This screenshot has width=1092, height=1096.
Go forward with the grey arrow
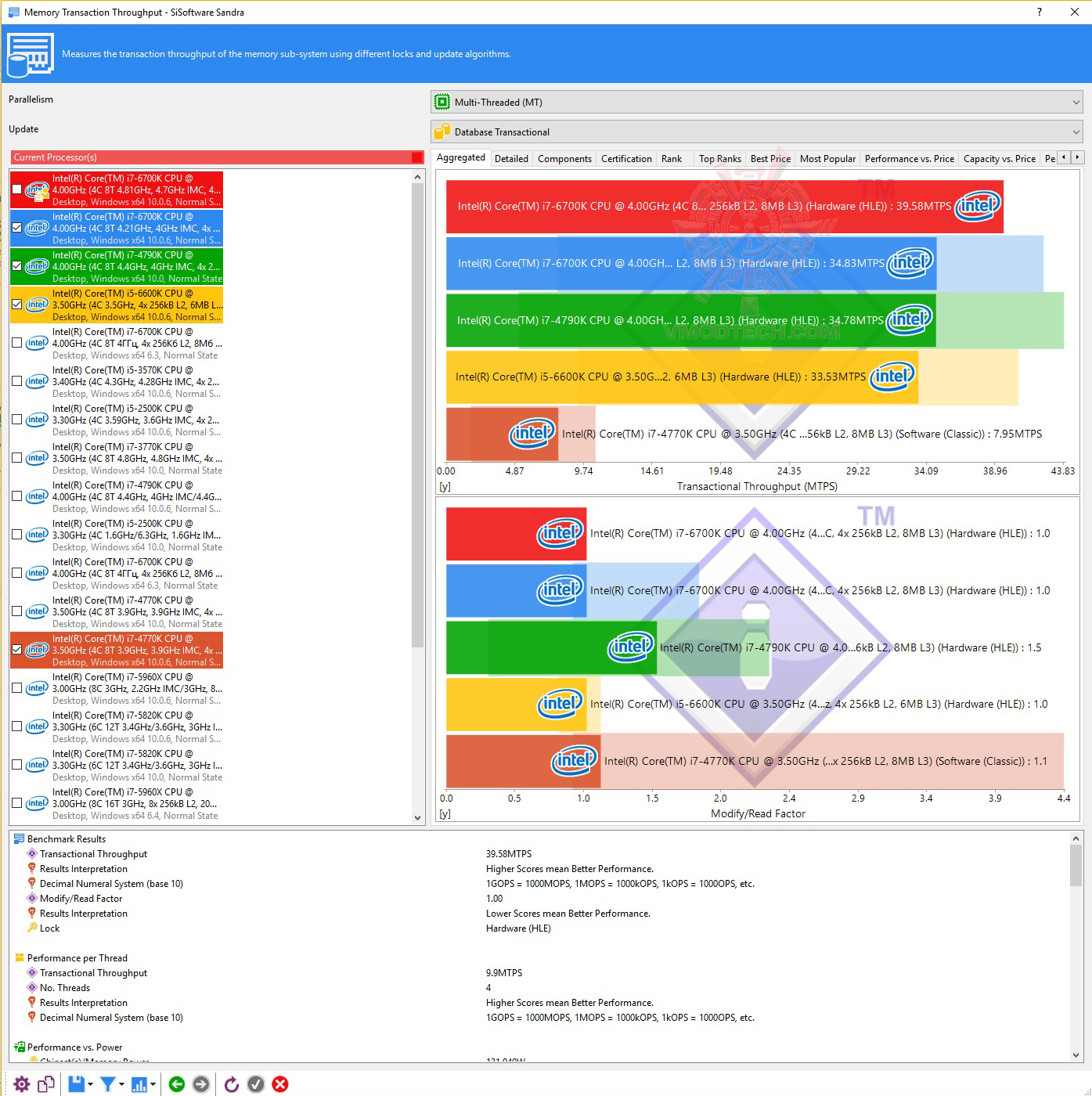(x=201, y=1083)
